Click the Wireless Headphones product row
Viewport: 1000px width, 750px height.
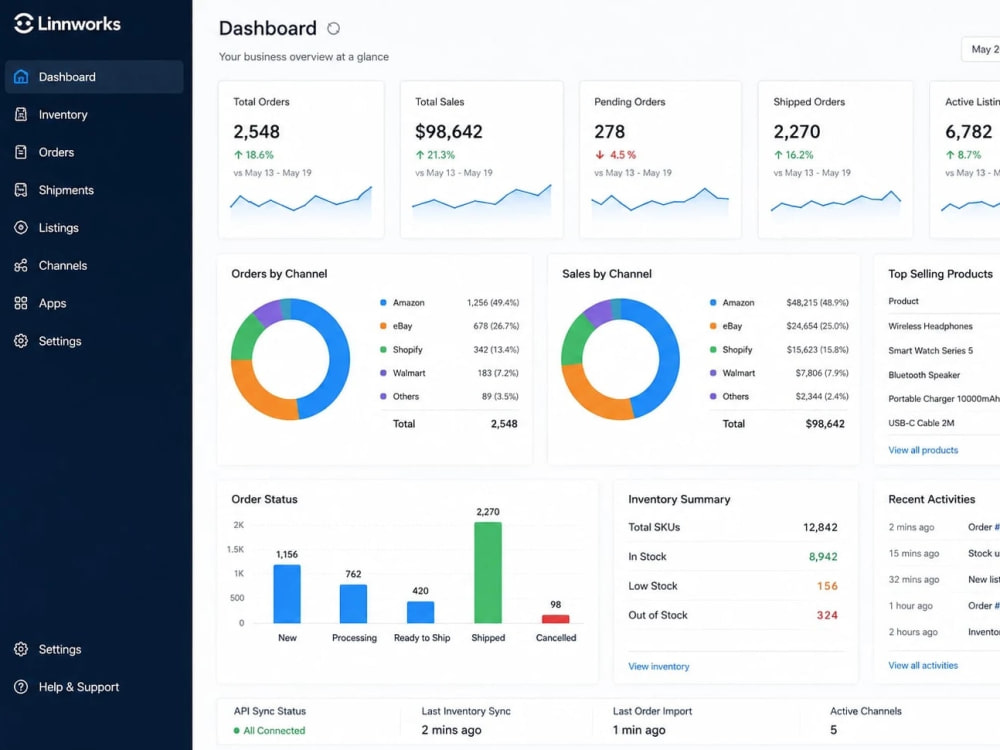coord(944,326)
